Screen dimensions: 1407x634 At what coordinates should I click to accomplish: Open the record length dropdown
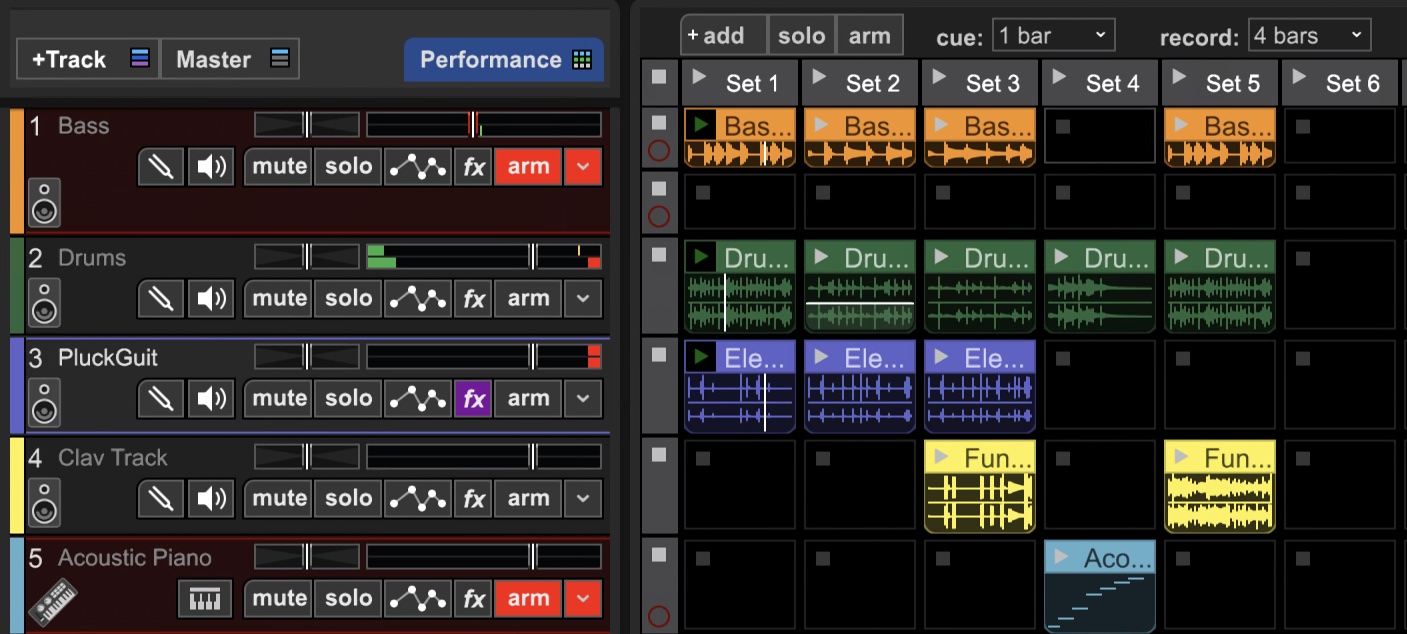1308,36
